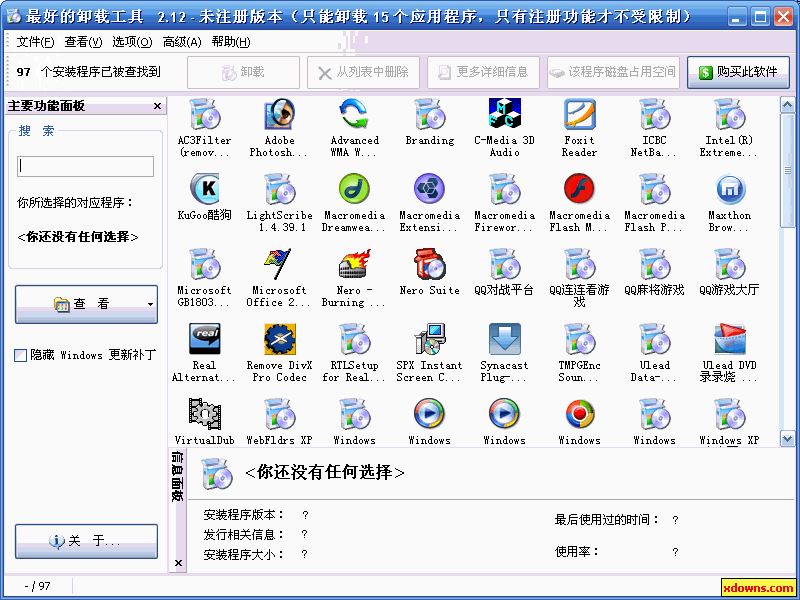This screenshot has width=800, height=600.
Task: Click into the 搜索 search text field
Action: click(x=85, y=166)
